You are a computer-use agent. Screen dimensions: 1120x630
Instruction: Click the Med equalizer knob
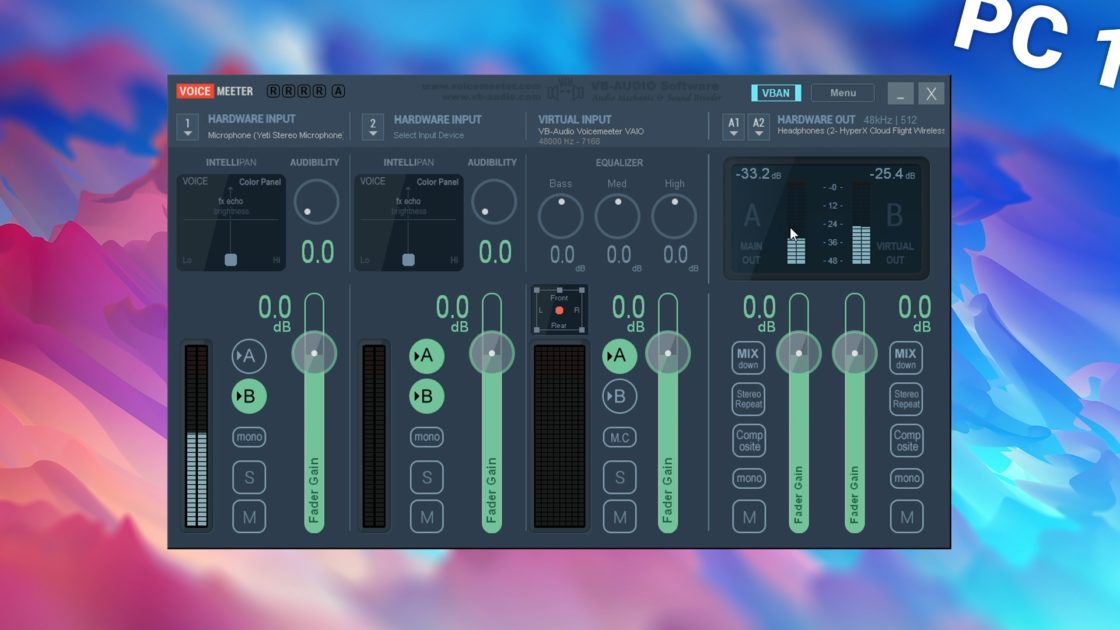tap(617, 216)
